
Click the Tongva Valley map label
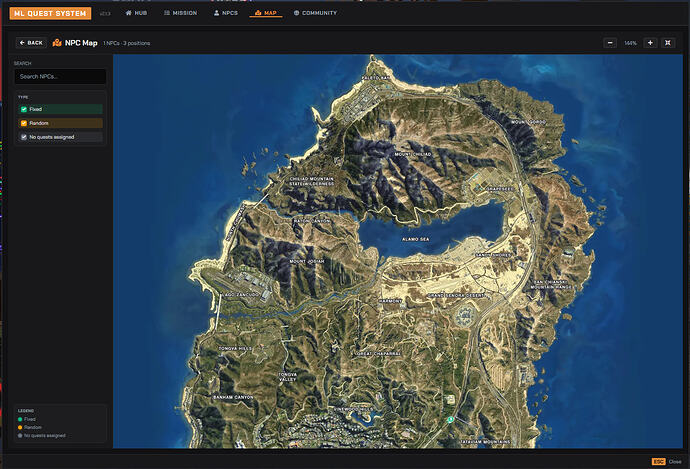(288, 377)
